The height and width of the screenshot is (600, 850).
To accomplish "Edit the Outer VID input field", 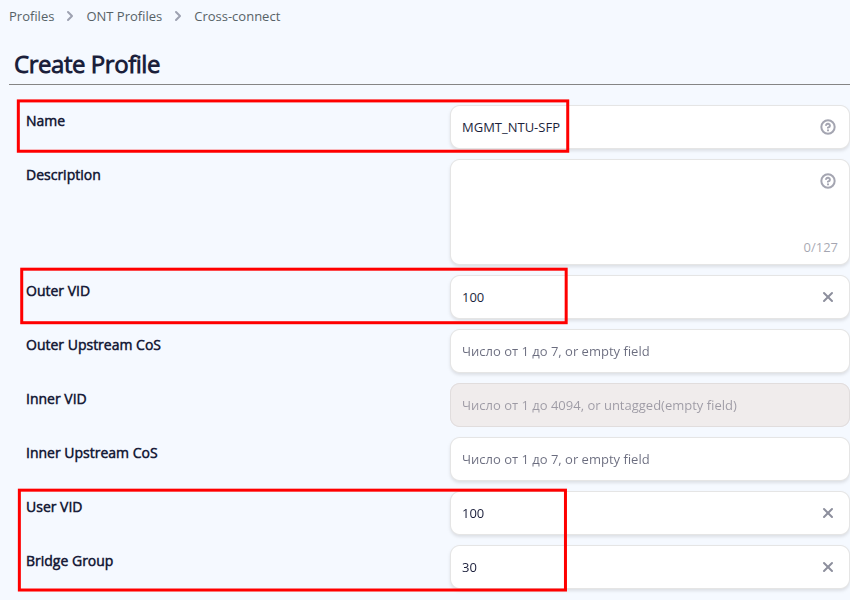I will click(630, 297).
